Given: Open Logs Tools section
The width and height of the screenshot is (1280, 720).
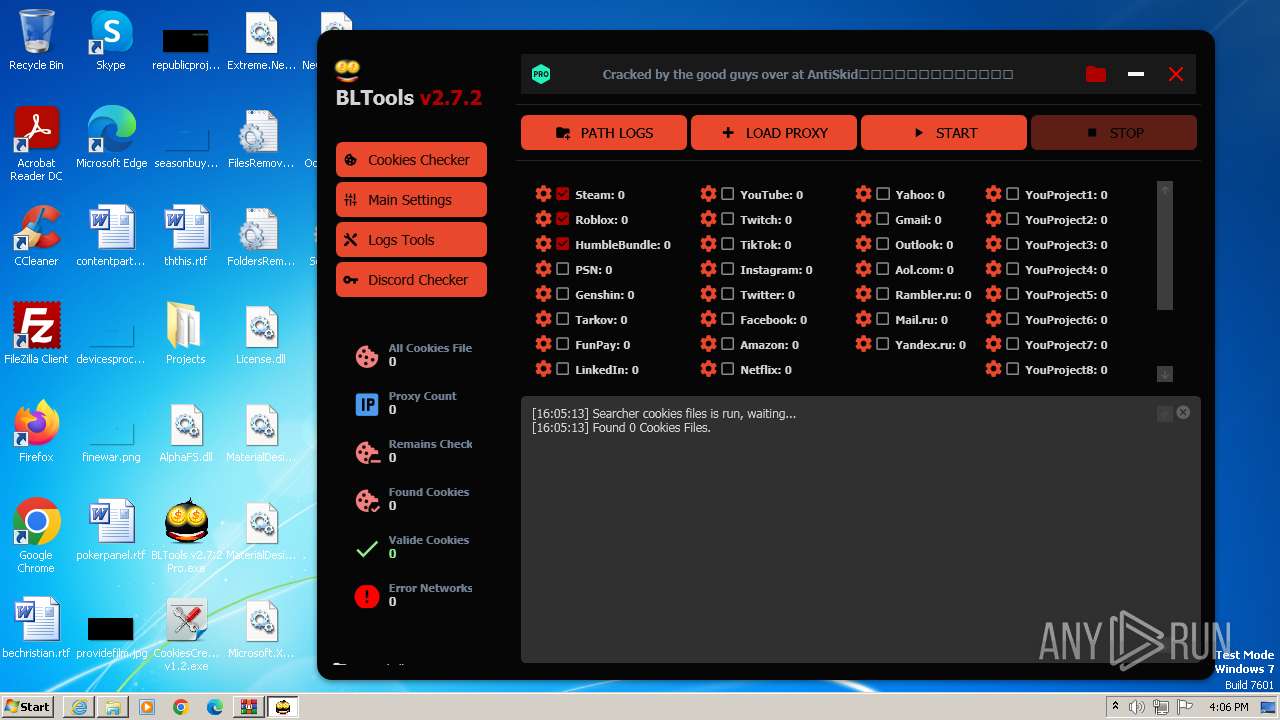Looking at the screenshot, I should 411,240.
